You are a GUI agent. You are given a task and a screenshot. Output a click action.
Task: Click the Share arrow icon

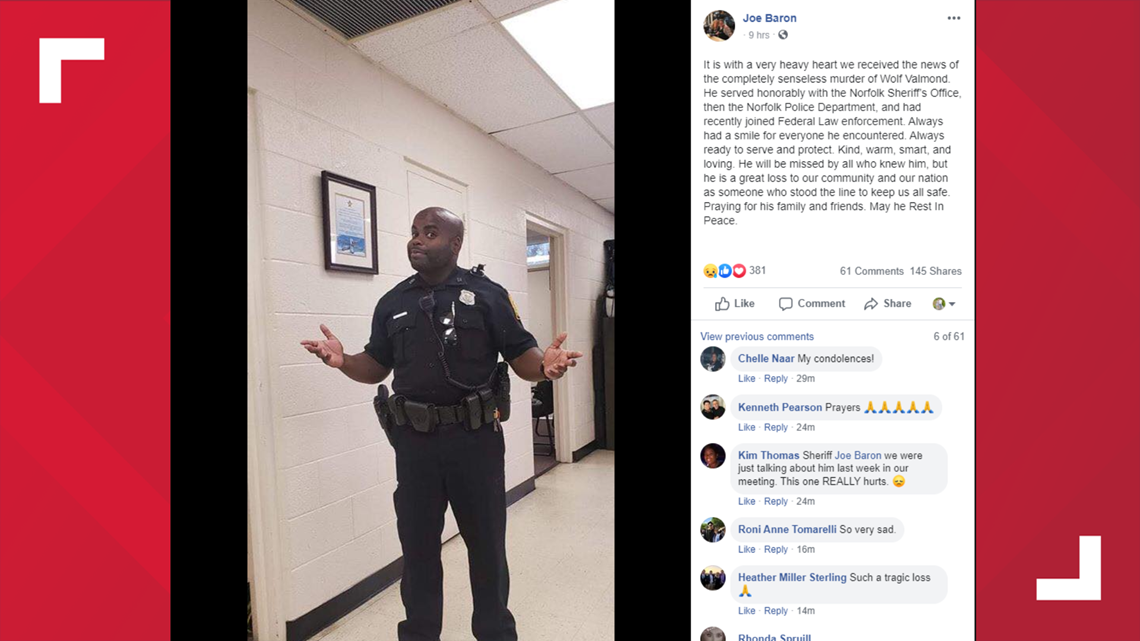[871, 304]
